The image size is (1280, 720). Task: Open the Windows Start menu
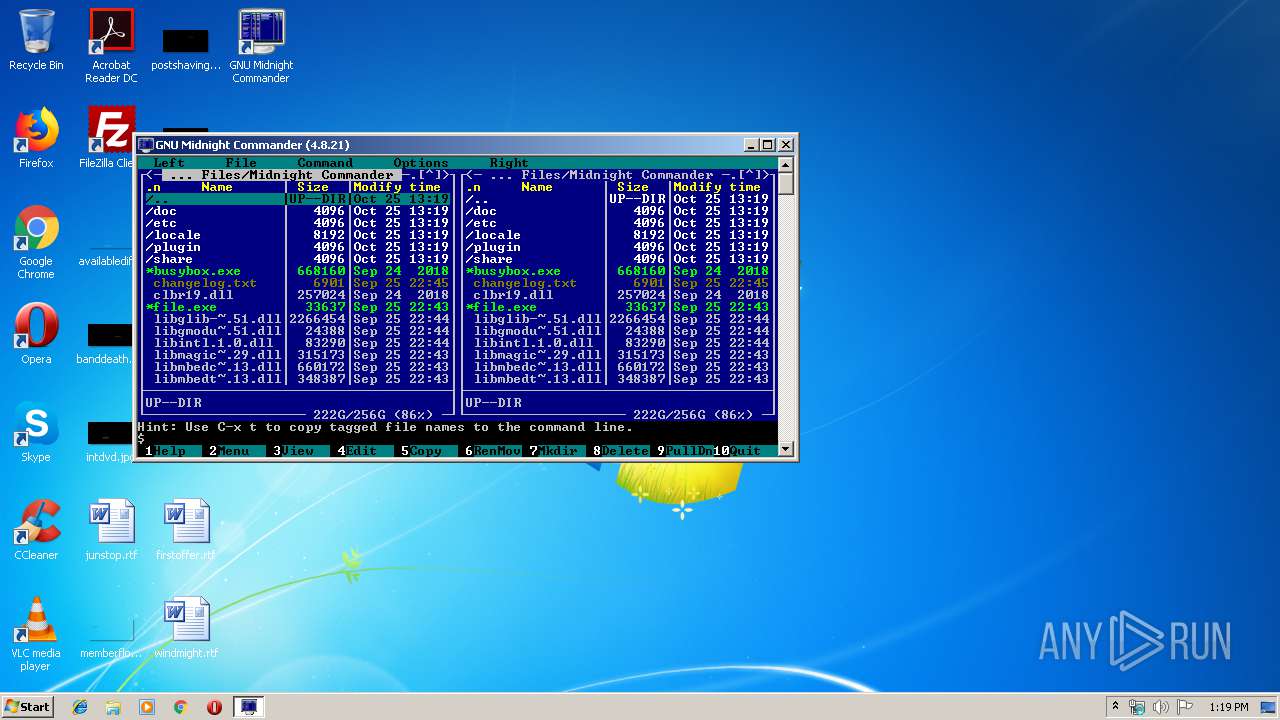pos(27,706)
